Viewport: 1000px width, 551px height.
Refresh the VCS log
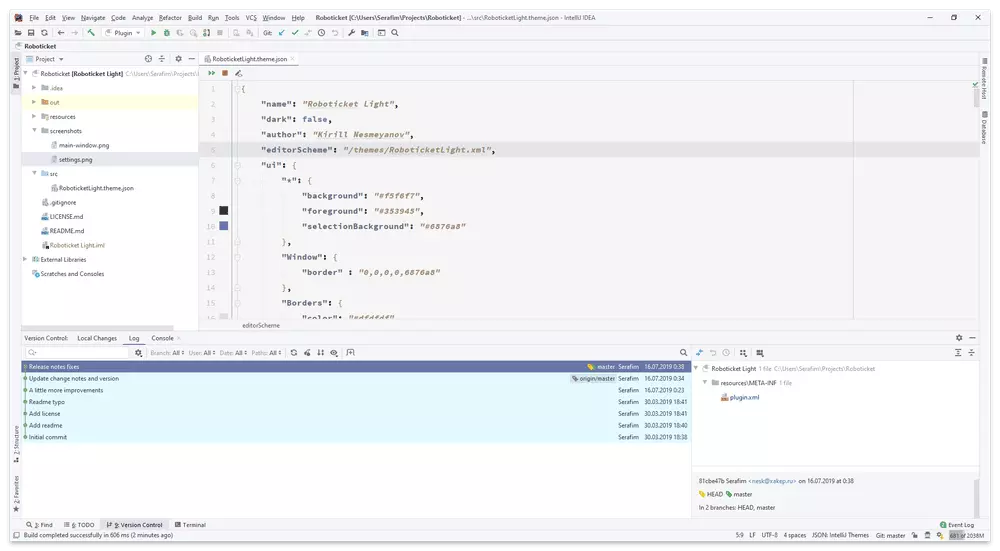click(293, 353)
